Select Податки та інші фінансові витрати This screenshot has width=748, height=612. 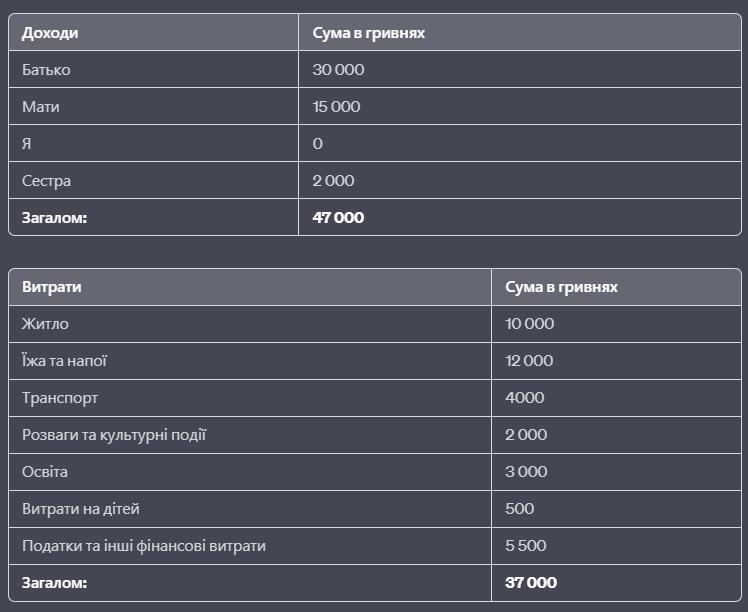click(144, 546)
